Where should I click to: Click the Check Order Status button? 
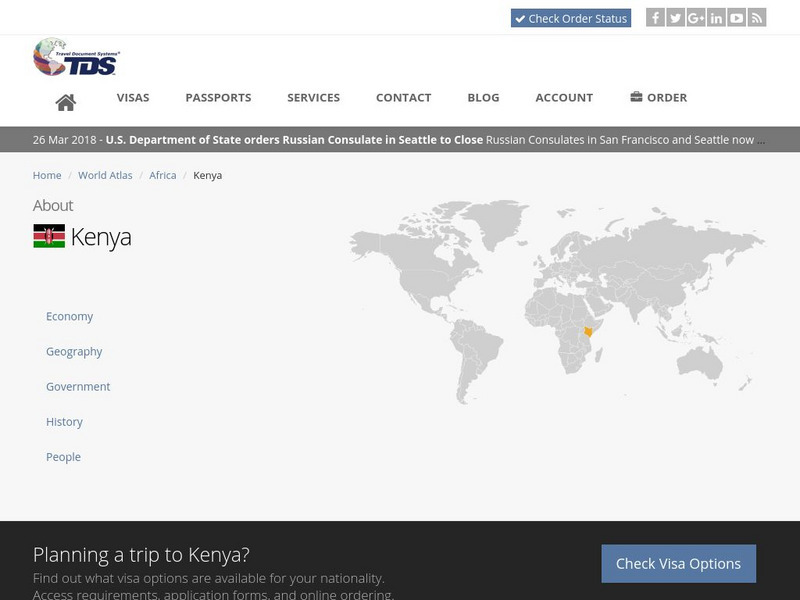tap(571, 18)
